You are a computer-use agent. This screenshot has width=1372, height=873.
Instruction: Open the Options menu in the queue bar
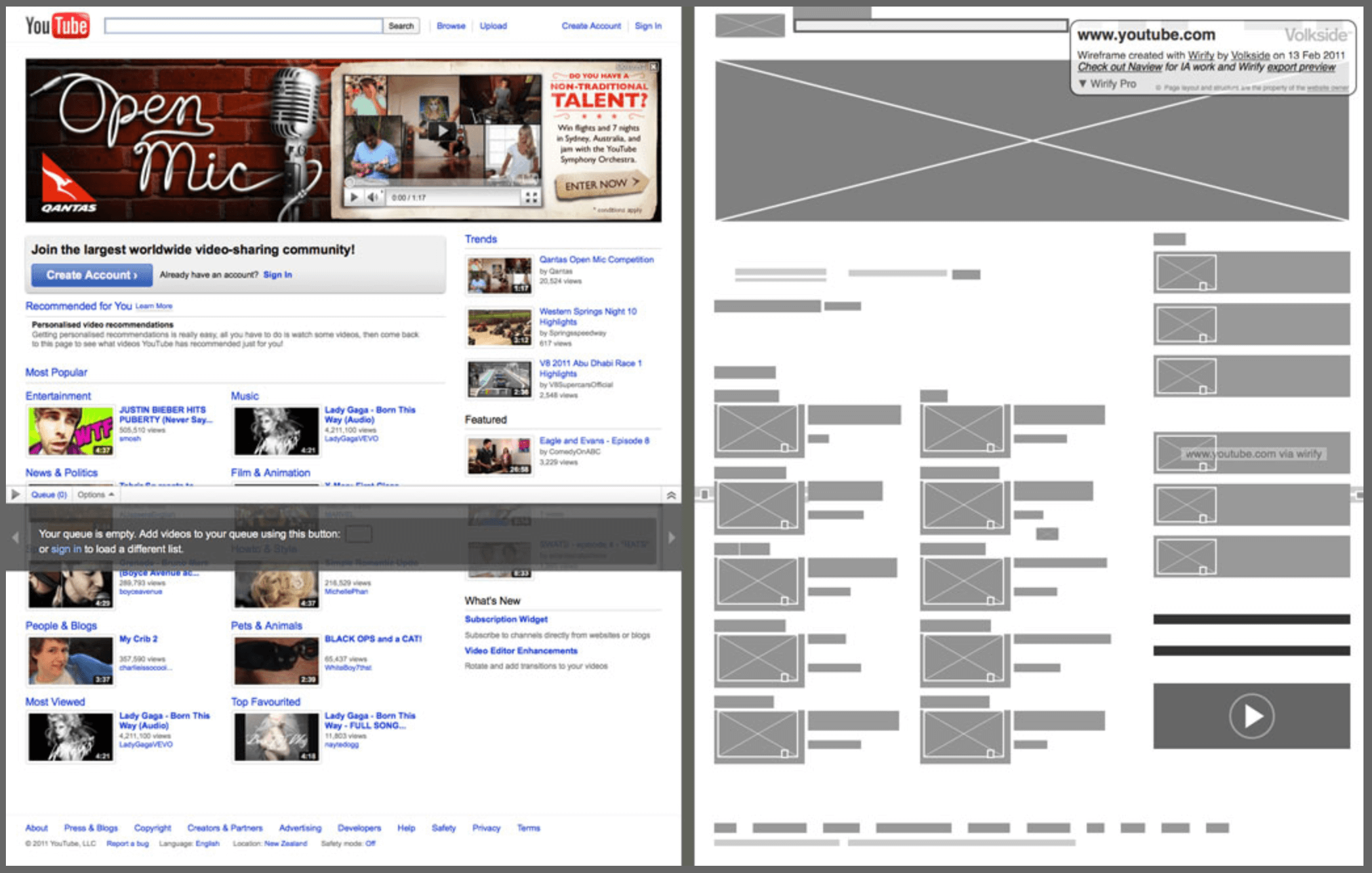[94, 494]
